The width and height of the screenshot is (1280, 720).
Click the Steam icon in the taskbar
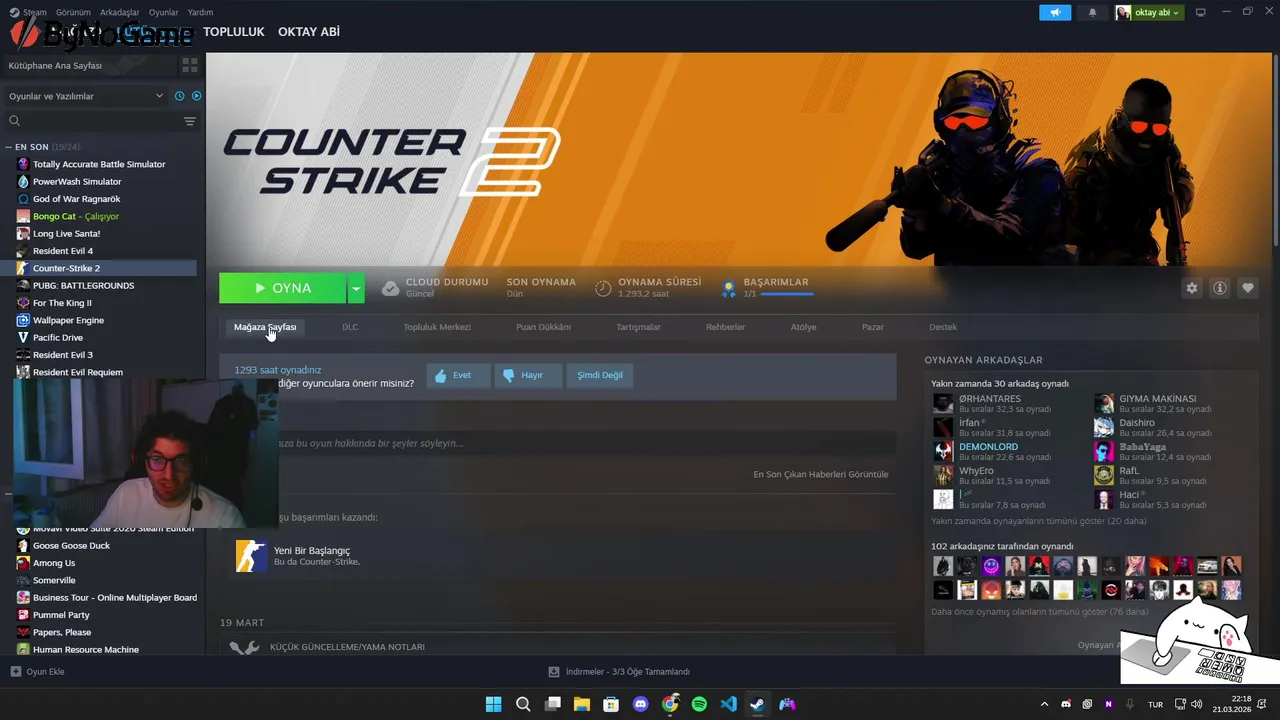click(758, 704)
